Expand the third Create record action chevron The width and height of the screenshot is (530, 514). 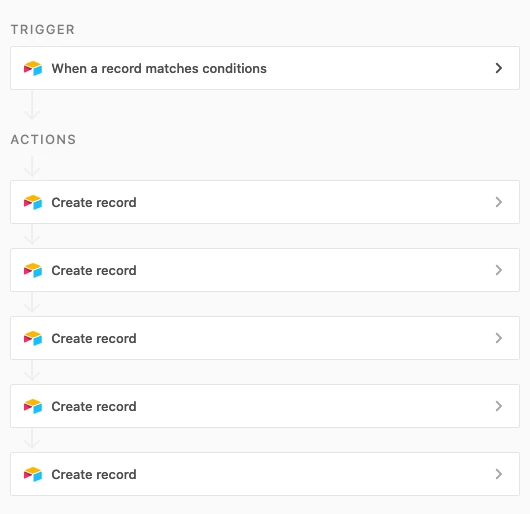(499, 338)
